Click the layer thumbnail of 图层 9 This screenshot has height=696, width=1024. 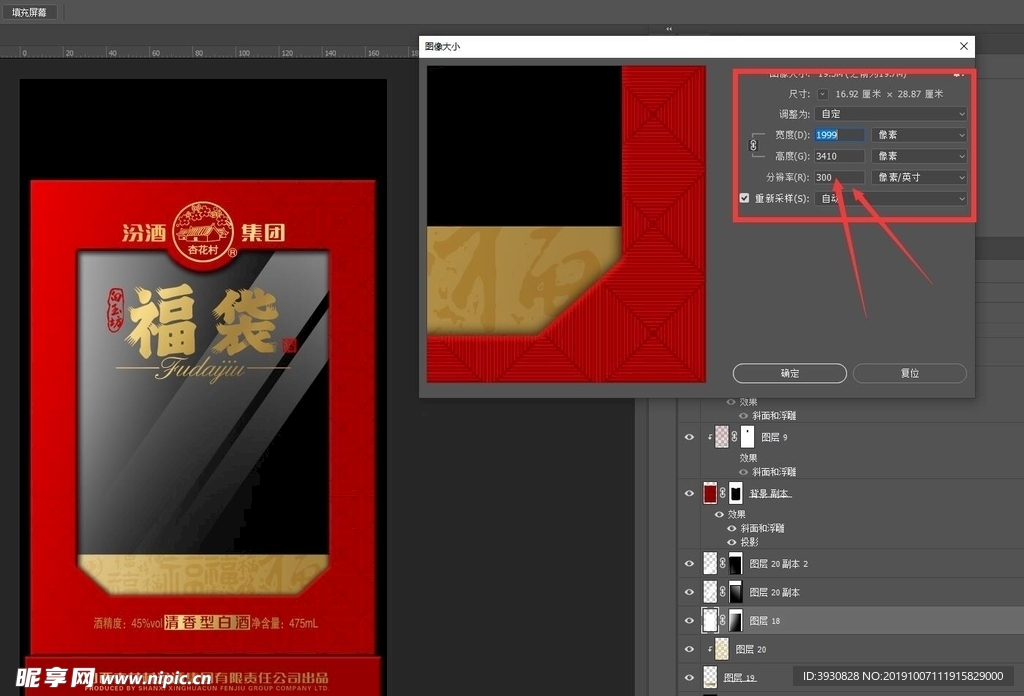(x=722, y=437)
